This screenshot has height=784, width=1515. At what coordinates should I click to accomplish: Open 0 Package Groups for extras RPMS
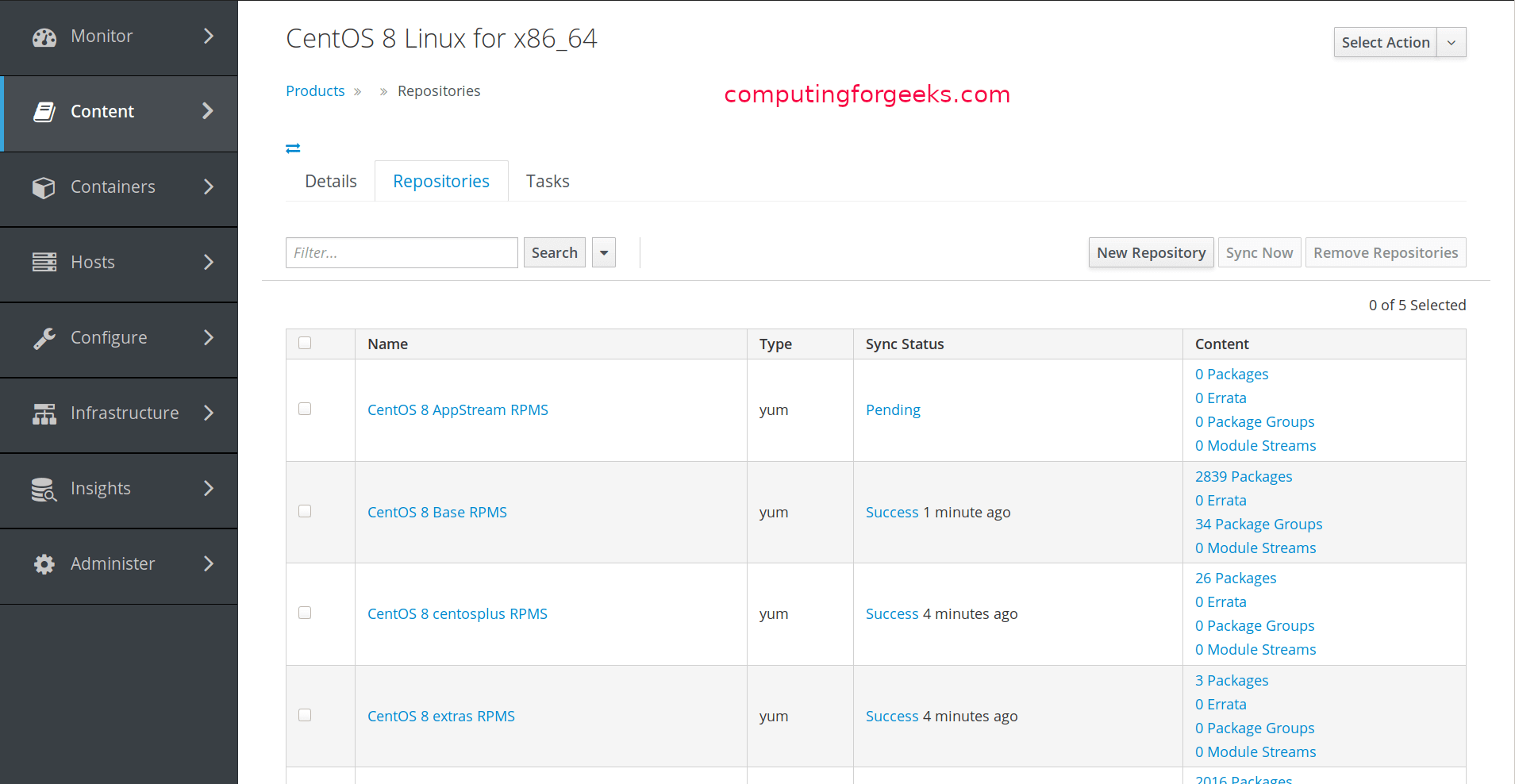click(x=1255, y=728)
